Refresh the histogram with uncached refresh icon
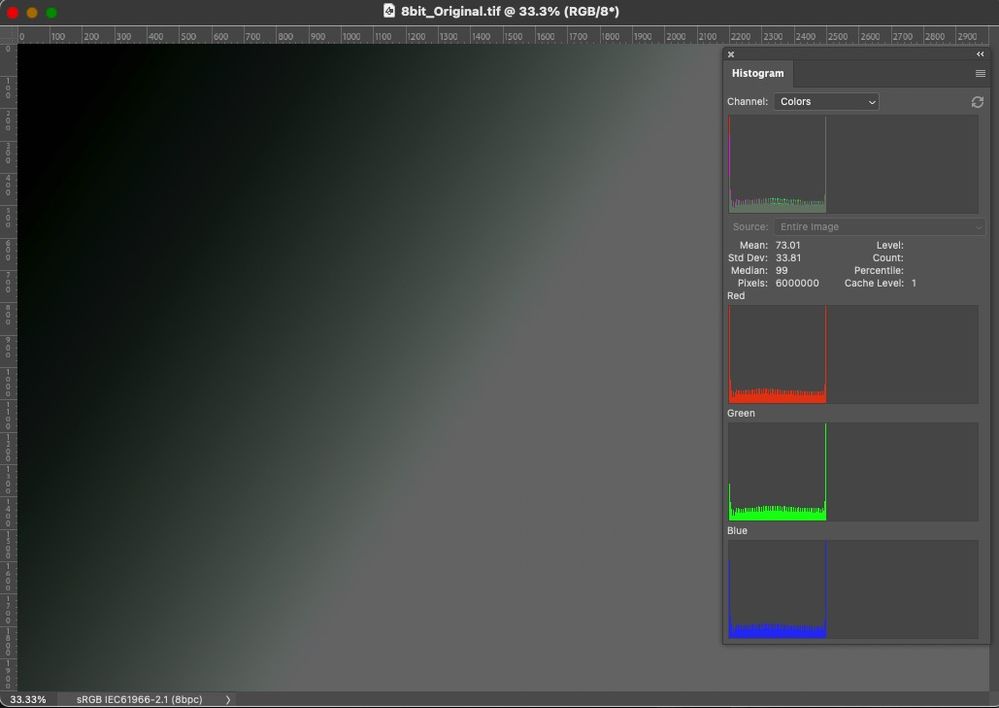 coord(977,102)
